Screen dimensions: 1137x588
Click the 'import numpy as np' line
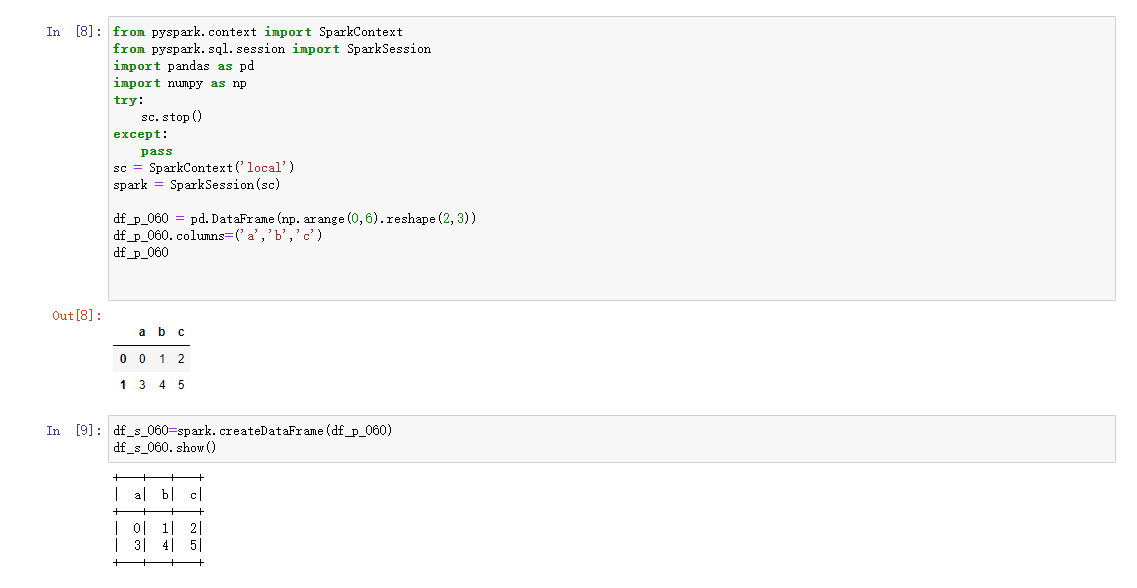[180, 83]
